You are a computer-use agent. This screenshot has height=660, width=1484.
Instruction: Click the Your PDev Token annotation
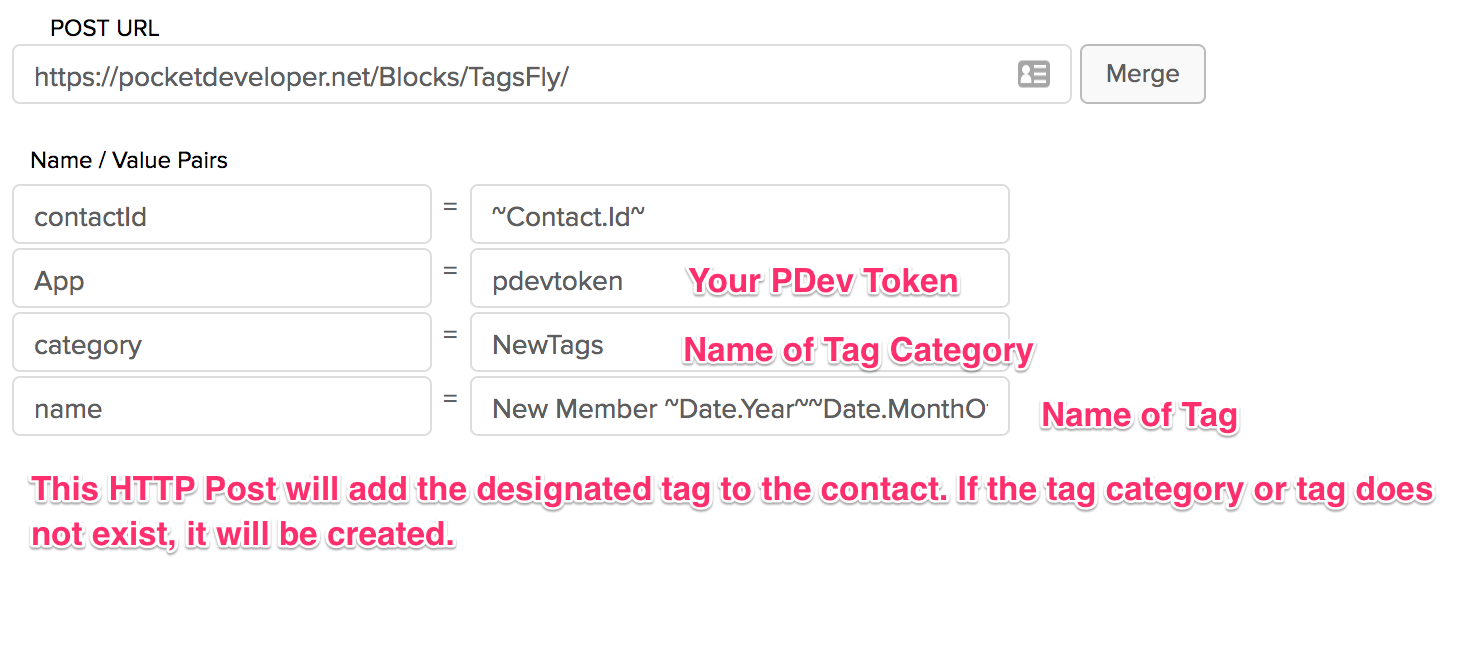(824, 281)
